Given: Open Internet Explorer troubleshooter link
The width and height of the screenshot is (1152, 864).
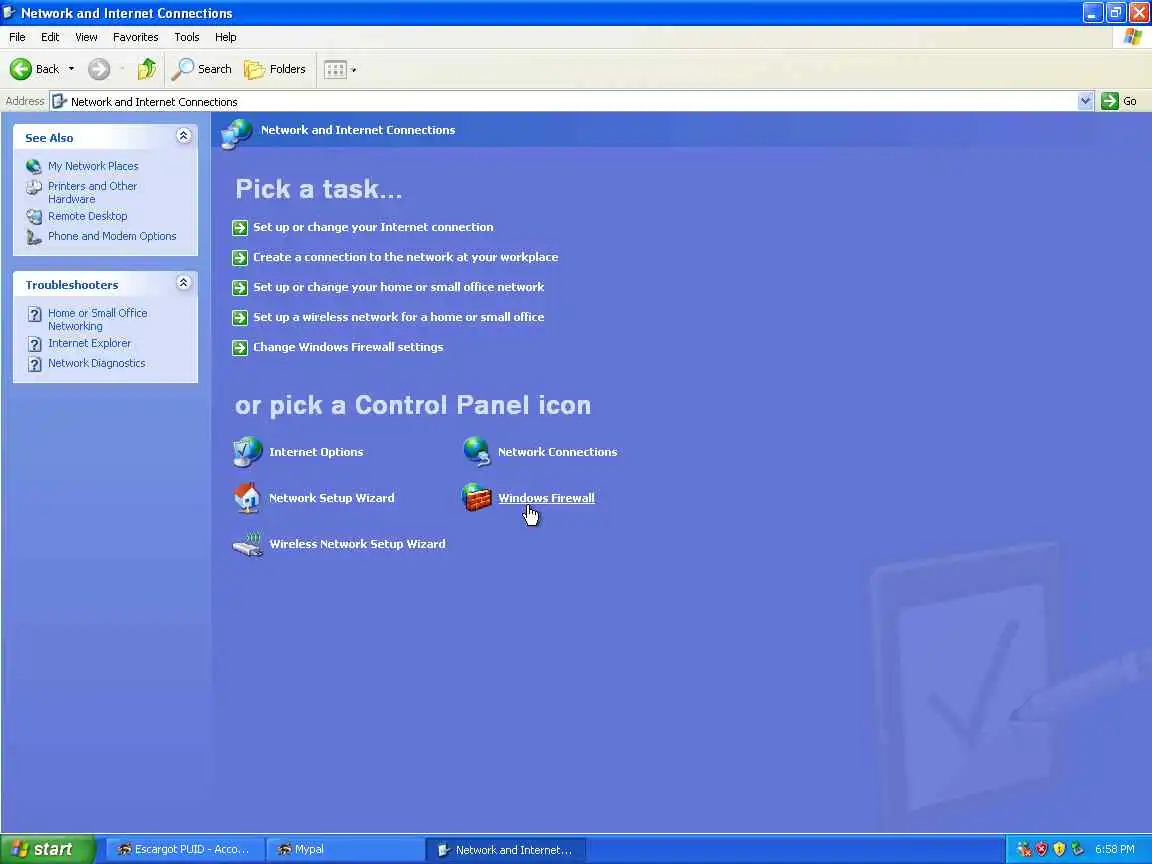Looking at the screenshot, I should (x=90, y=343).
